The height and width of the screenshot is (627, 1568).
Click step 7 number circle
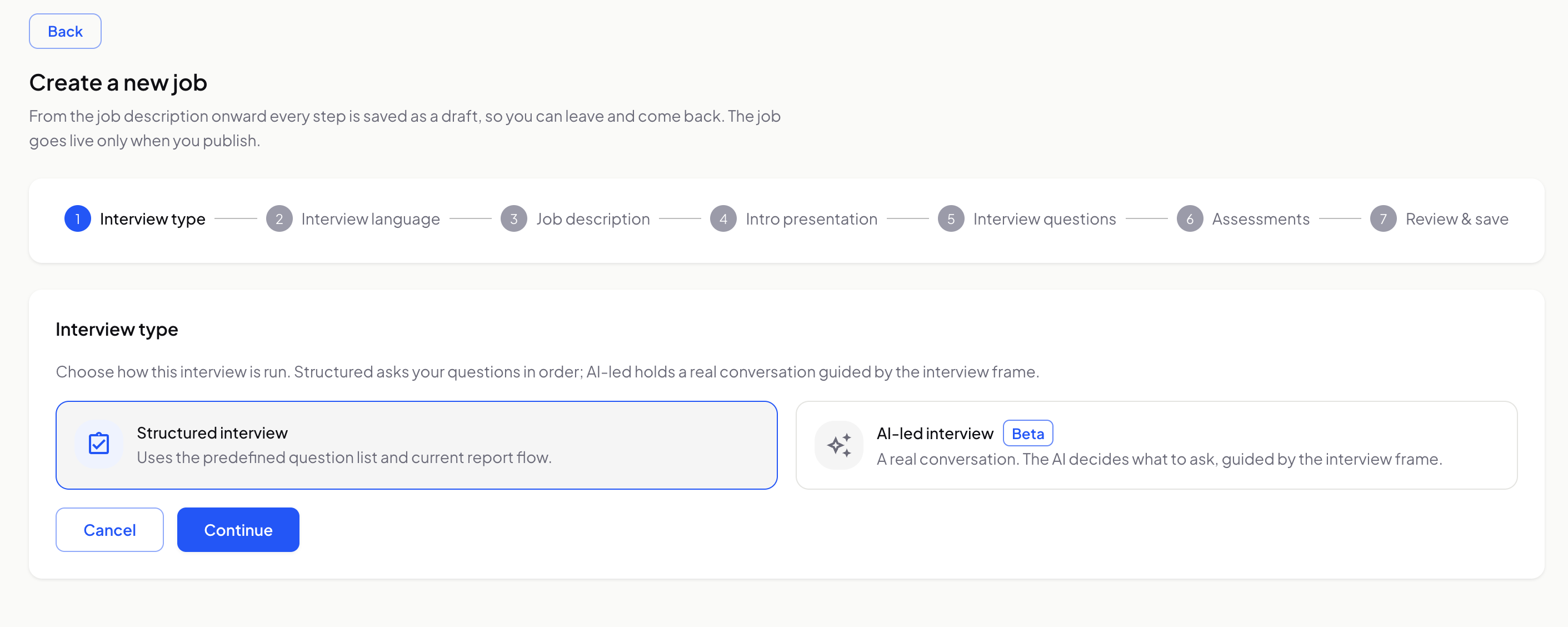click(1383, 218)
